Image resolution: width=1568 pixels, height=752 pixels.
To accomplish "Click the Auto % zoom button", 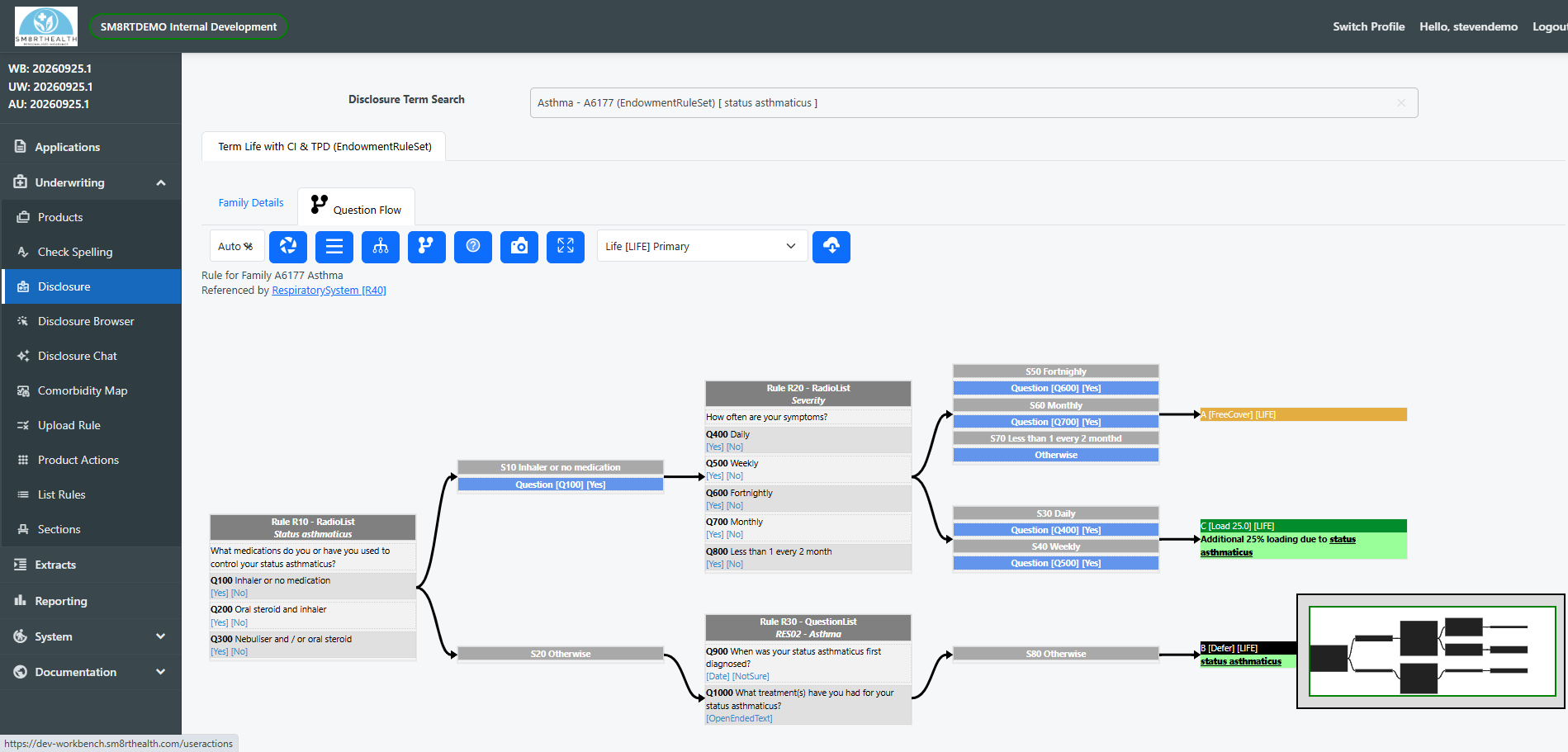I will click(237, 246).
